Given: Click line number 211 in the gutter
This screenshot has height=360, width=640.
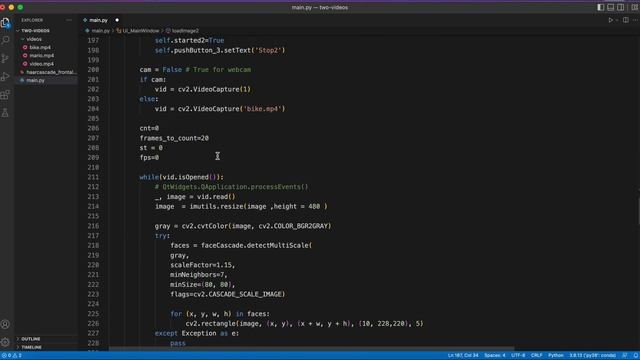Looking at the screenshot, I should [x=93, y=177].
